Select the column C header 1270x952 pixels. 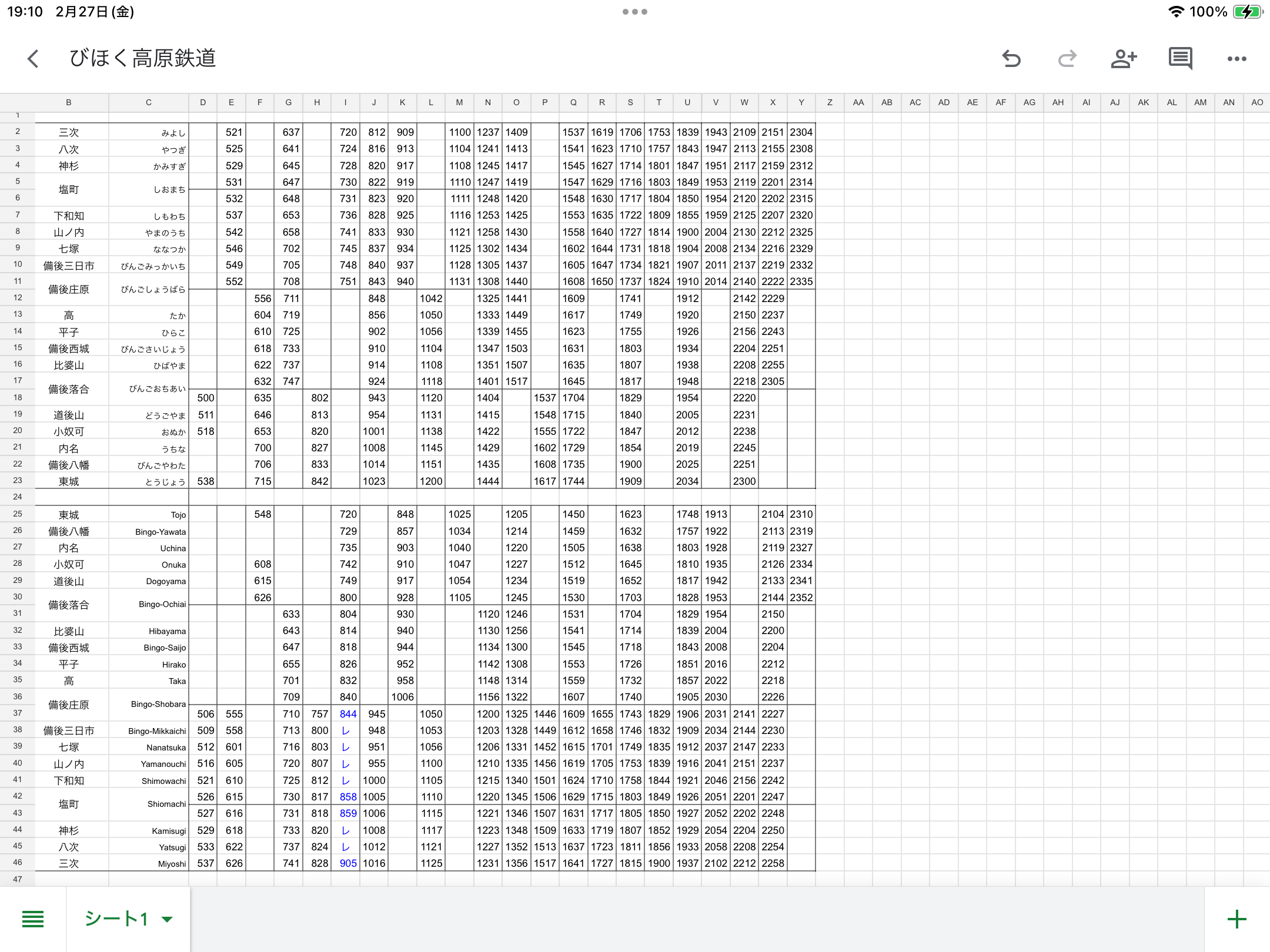(x=149, y=102)
